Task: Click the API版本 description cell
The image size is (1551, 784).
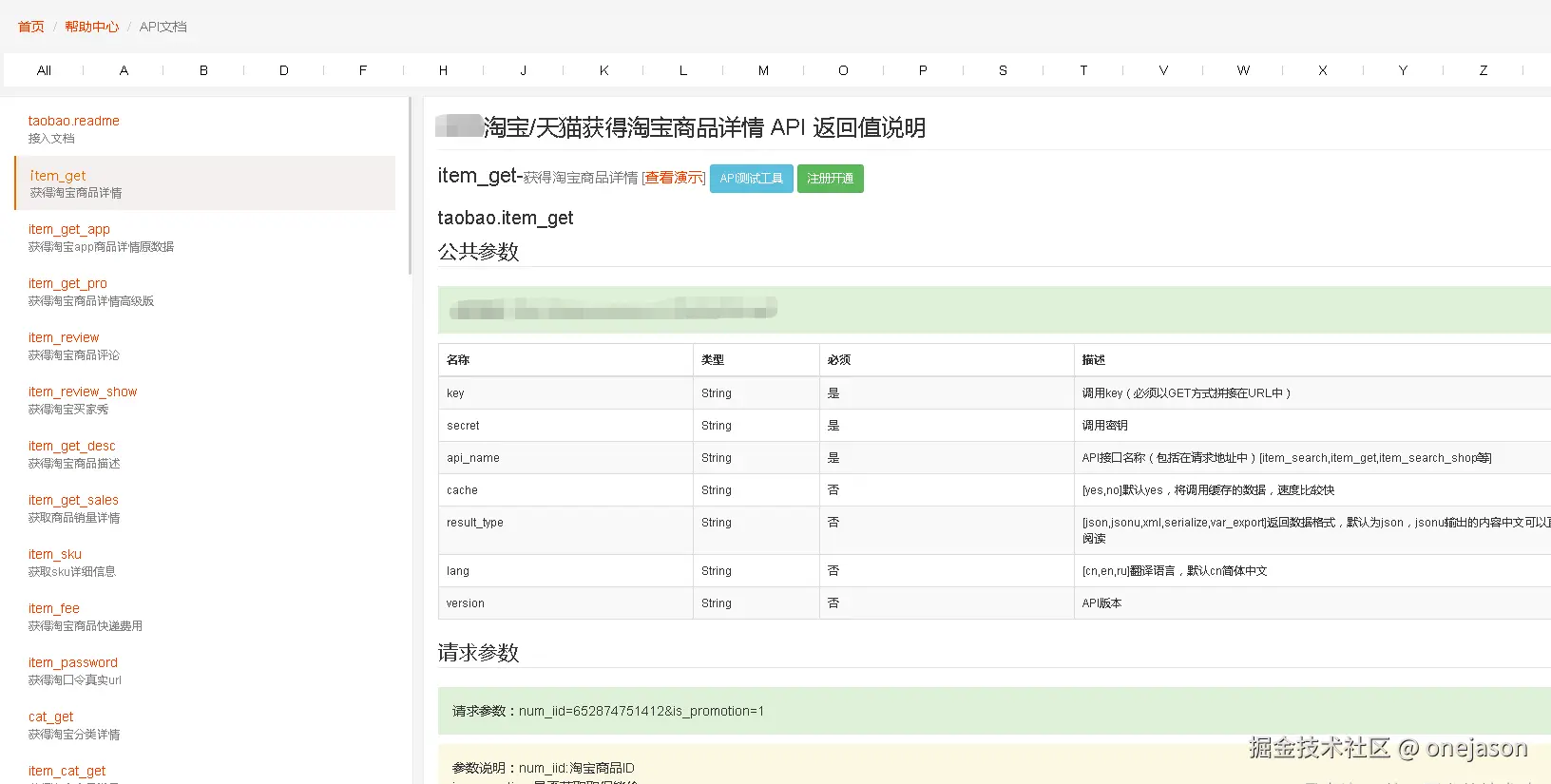Action: (1312, 603)
